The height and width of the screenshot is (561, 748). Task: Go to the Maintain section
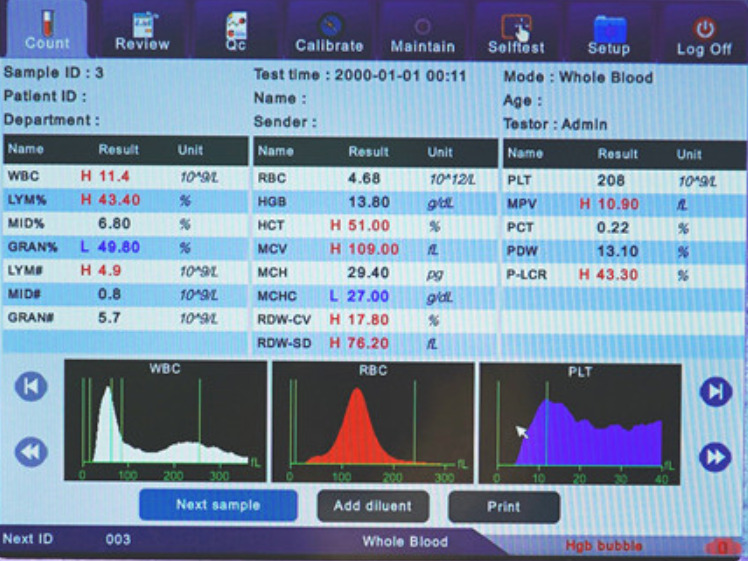pos(422,31)
